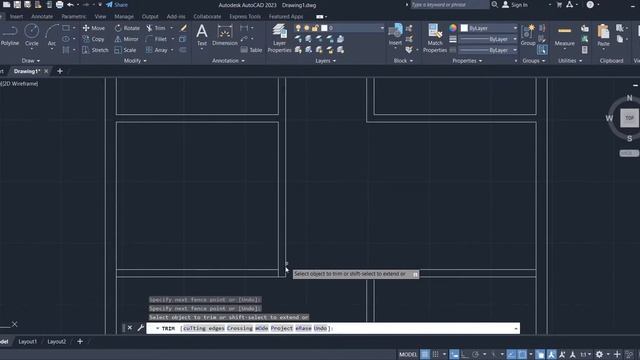This screenshot has width=640, height=360.
Task: Insert a Table from Annotation panel
Action: coord(251,50)
